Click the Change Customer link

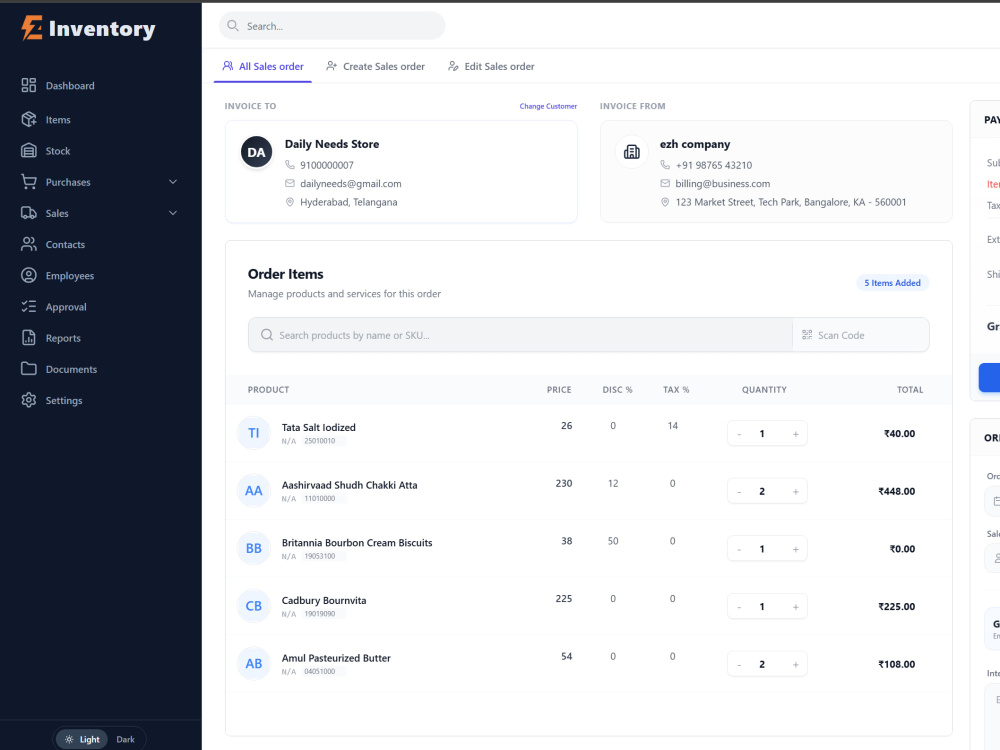click(548, 106)
